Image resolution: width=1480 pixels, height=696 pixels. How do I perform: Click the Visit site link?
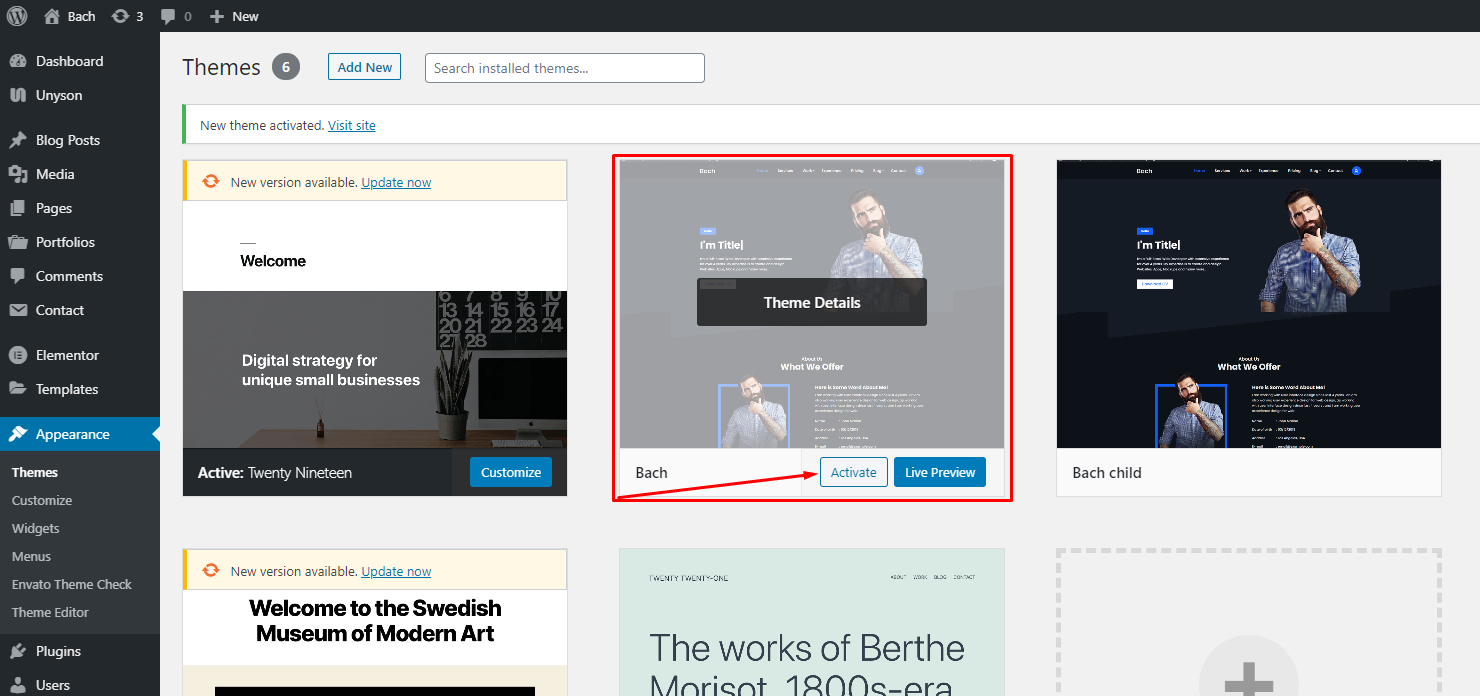click(352, 125)
